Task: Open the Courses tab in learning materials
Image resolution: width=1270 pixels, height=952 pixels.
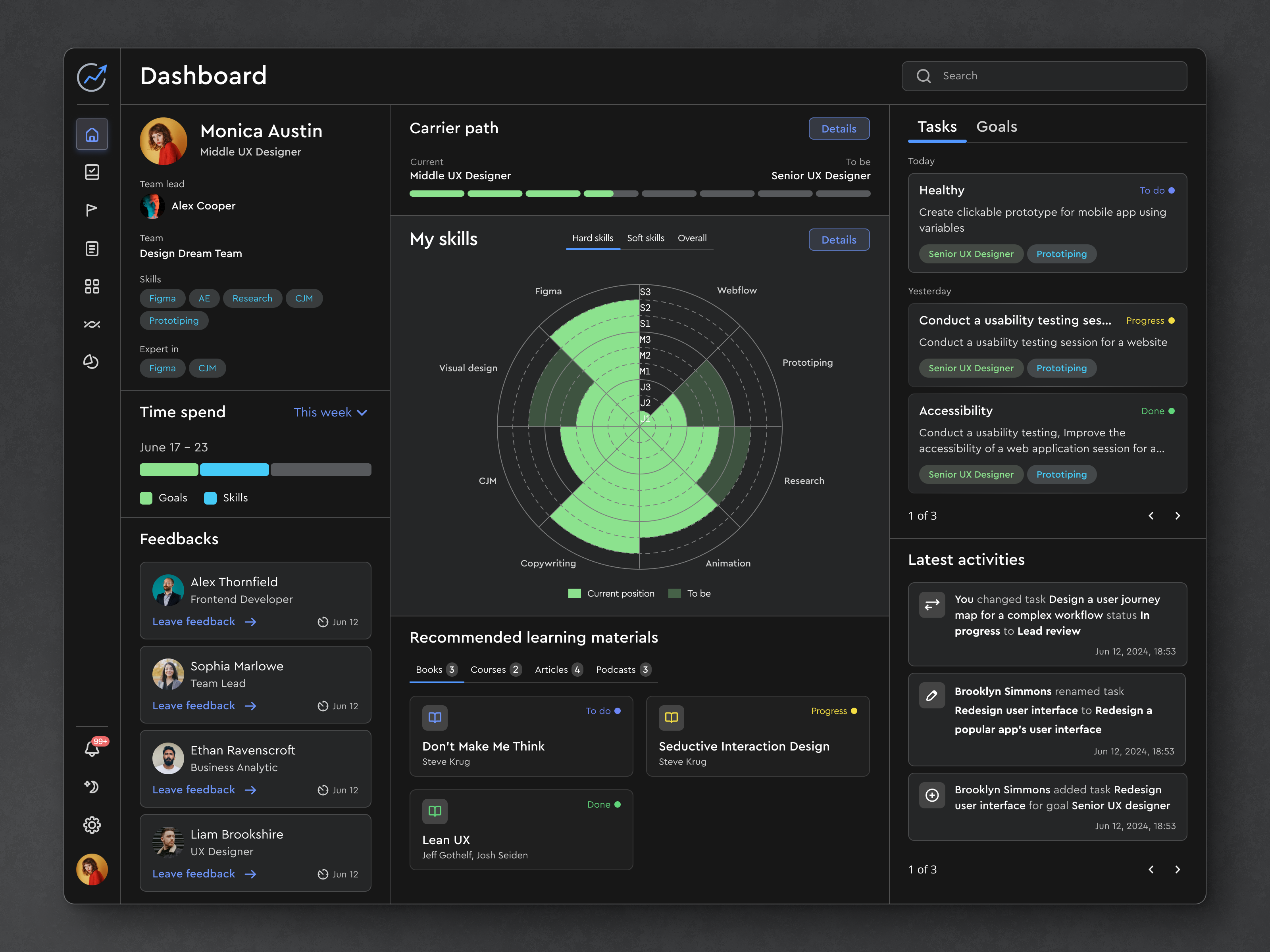Action: pyautogui.click(x=495, y=670)
